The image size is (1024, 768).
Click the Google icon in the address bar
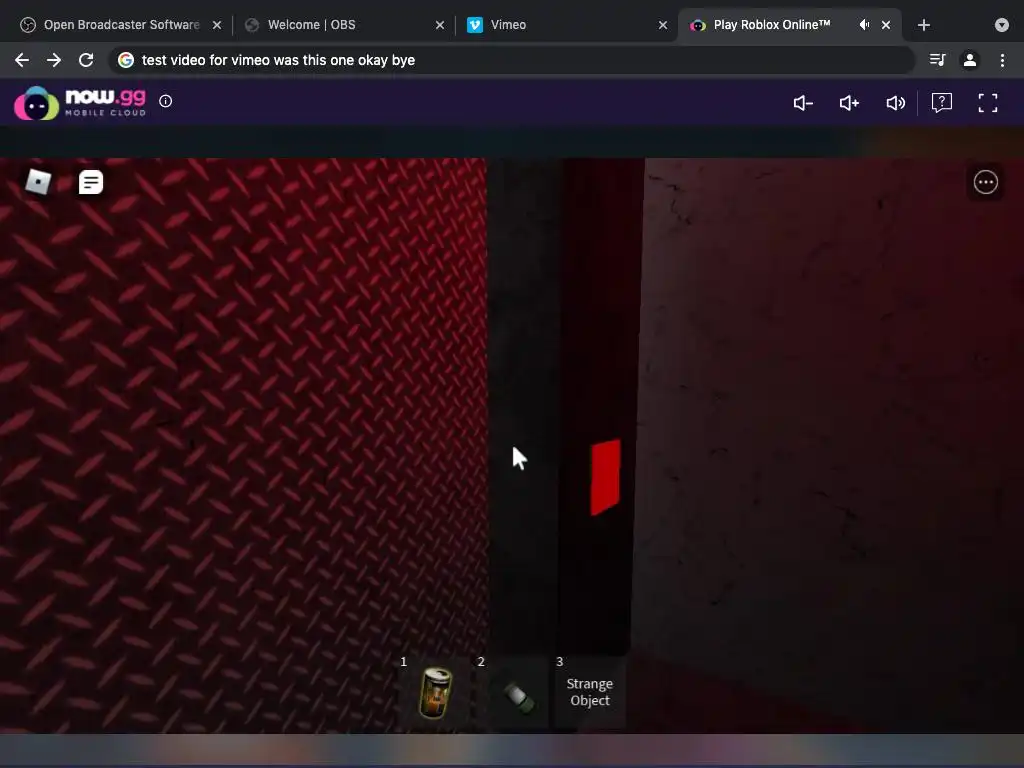coord(126,60)
